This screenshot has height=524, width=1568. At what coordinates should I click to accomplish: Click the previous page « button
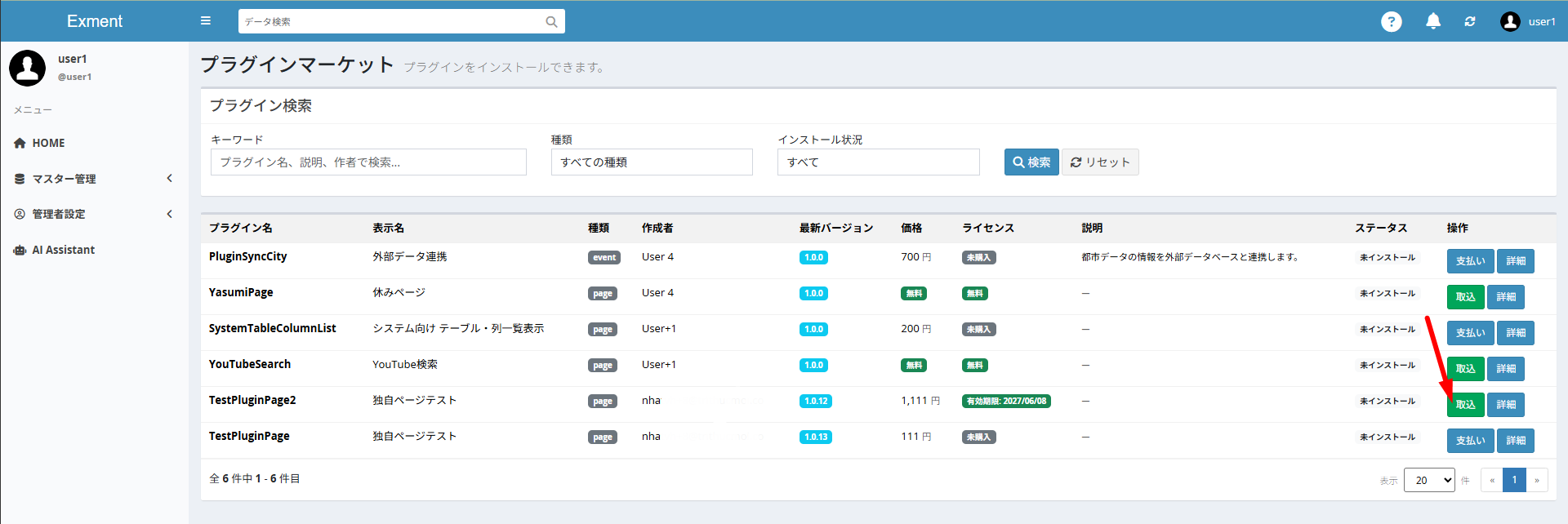[1492, 480]
